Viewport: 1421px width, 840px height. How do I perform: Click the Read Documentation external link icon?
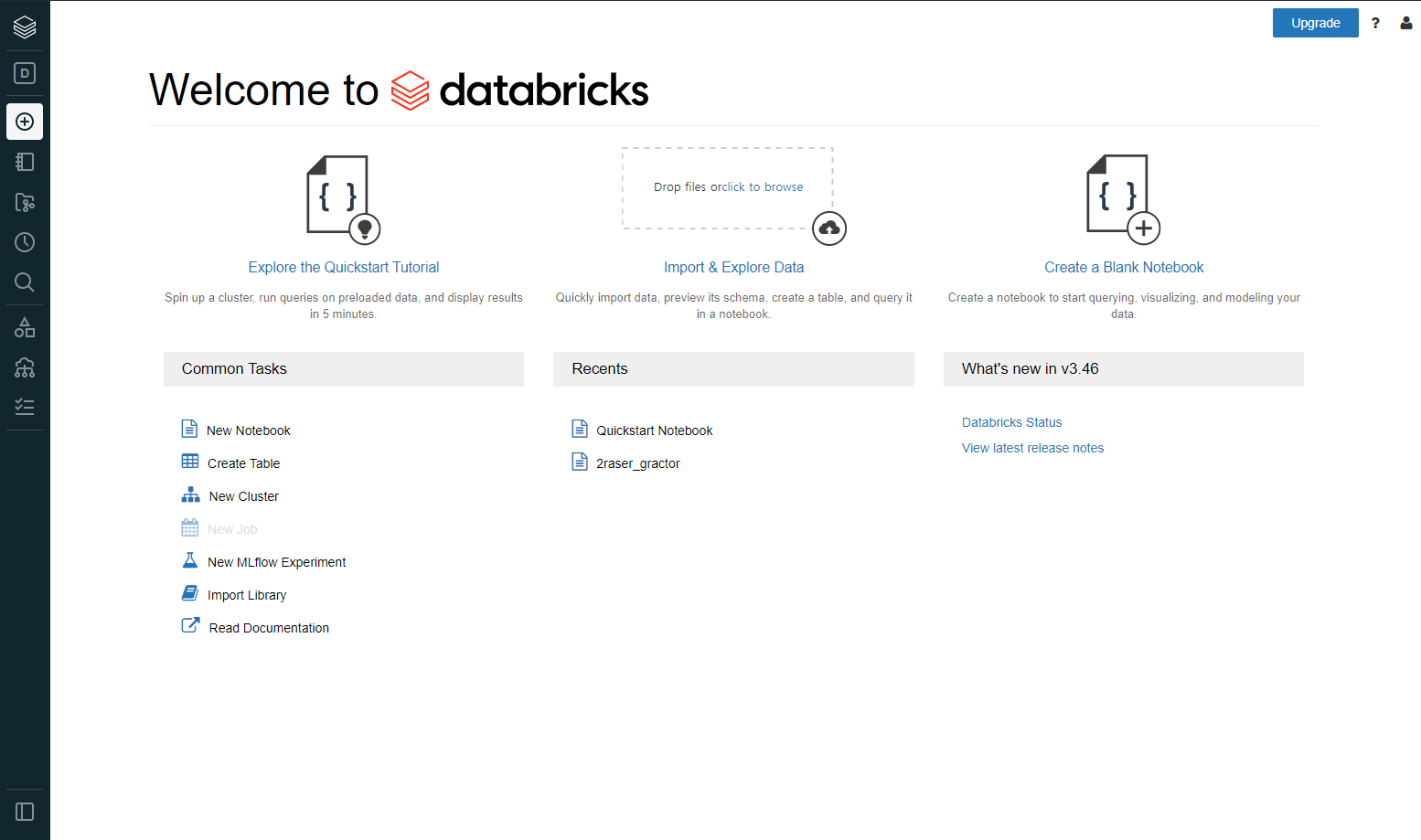point(190,625)
